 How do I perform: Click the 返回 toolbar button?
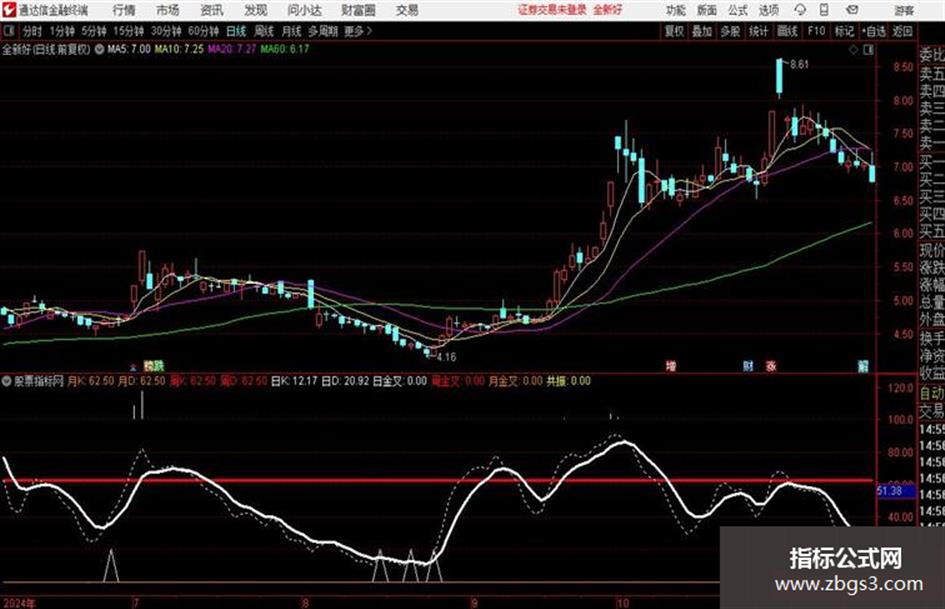[902, 31]
